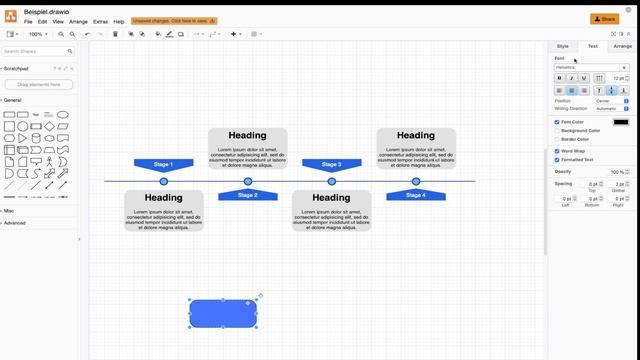The width and height of the screenshot is (640, 360).
Task: Open the table dropdown in toolbar
Action: tap(256, 34)
